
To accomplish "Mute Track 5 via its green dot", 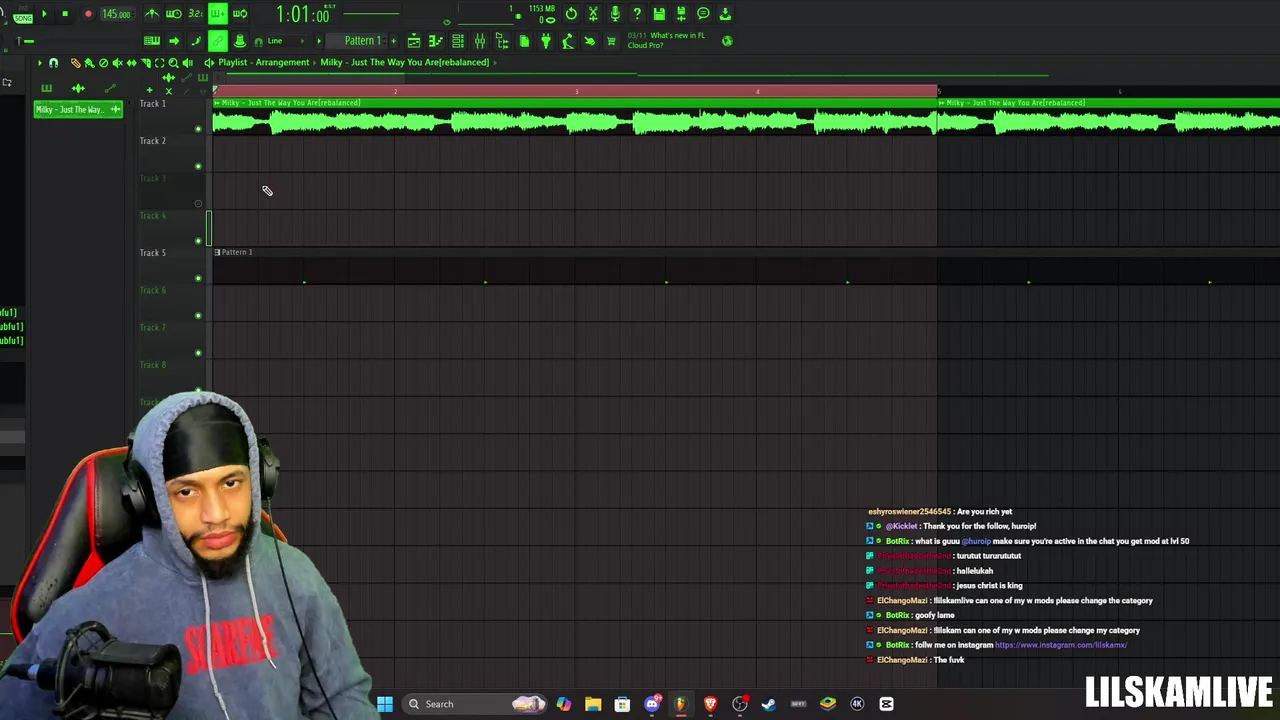I will point(198,278).
